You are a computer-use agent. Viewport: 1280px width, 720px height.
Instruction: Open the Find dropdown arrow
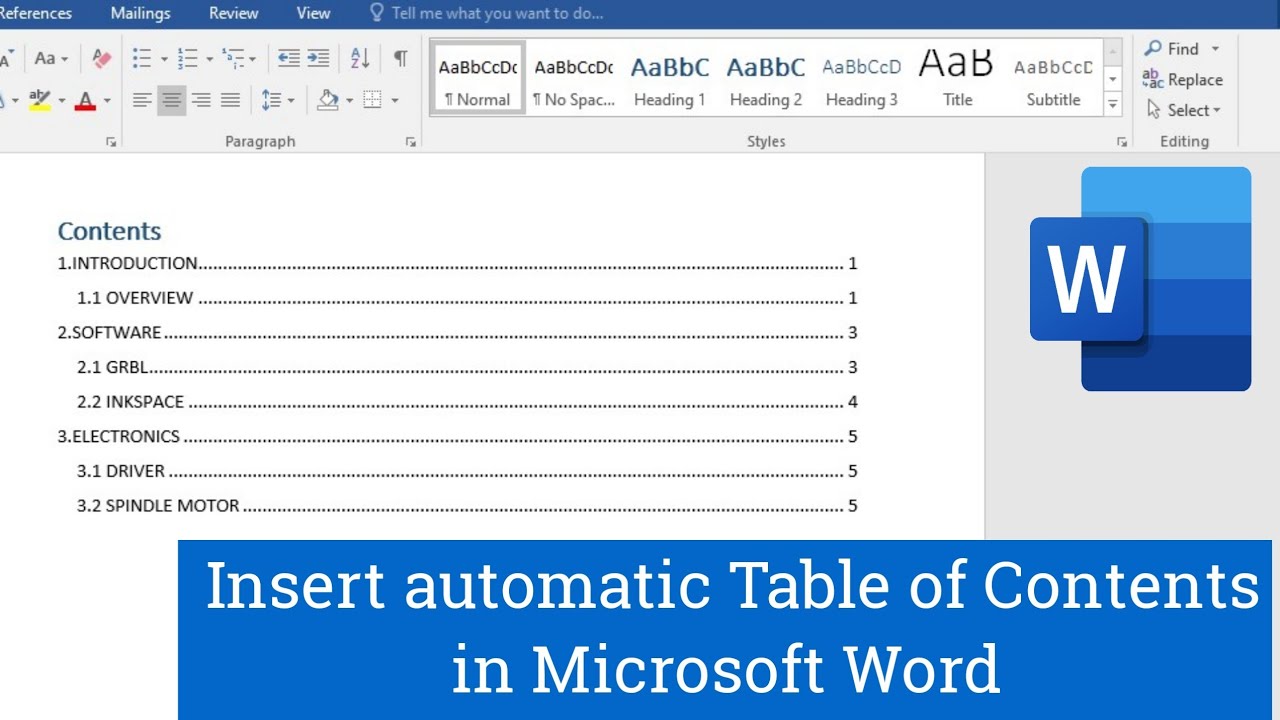1215,49
